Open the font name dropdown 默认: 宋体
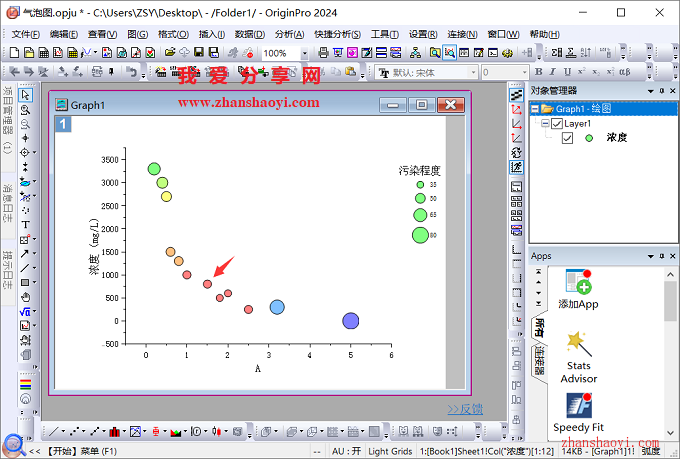 tap(473, 72)
